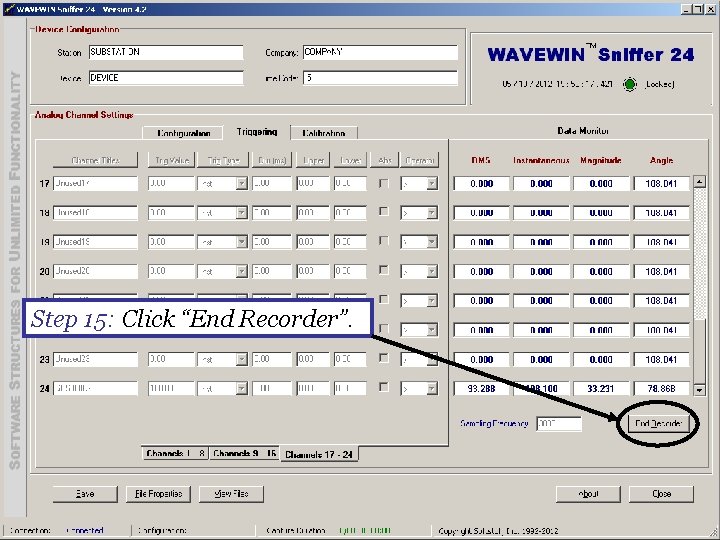Toggle the Abs checkbox for channel 23
This screenshot has width=720, height=540.
click(x=384, y=358)
